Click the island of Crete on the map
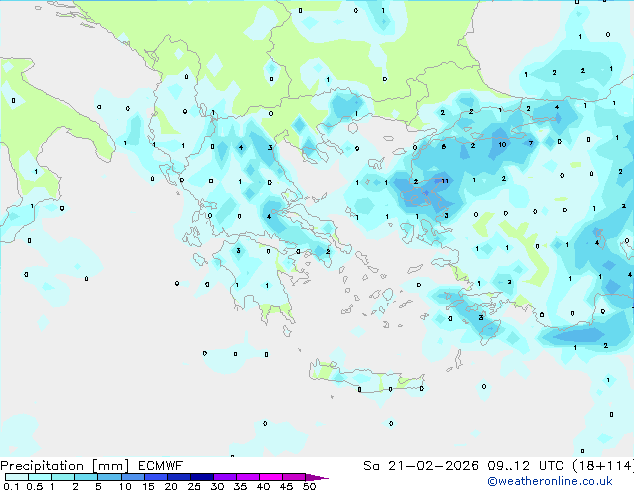This screenshot has width=634, height=490. tap(366, 378)
